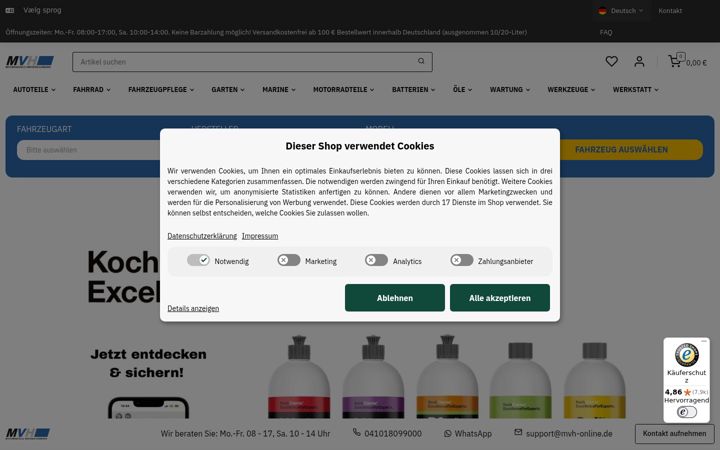720x450 pixels.
Task: Click the 4,86 rating text in the widget
Action: [673, 392]
